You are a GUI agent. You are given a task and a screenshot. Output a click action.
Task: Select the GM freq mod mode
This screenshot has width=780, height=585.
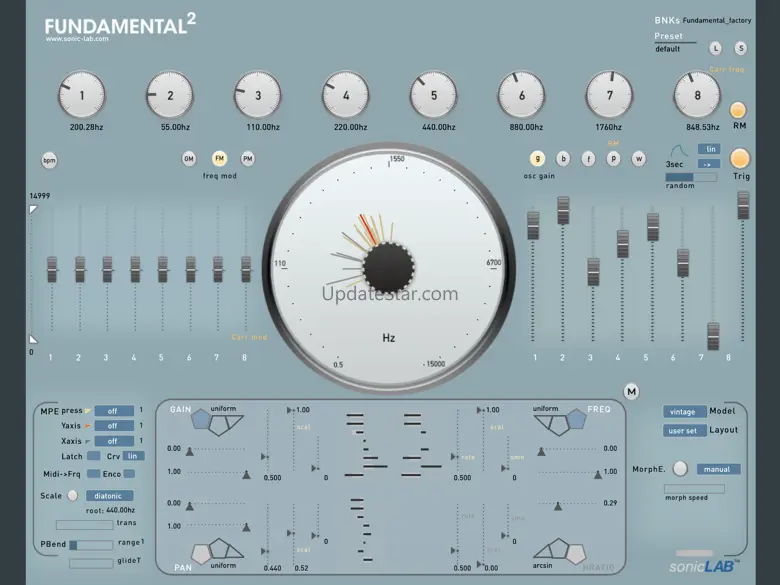coord(189,159)
